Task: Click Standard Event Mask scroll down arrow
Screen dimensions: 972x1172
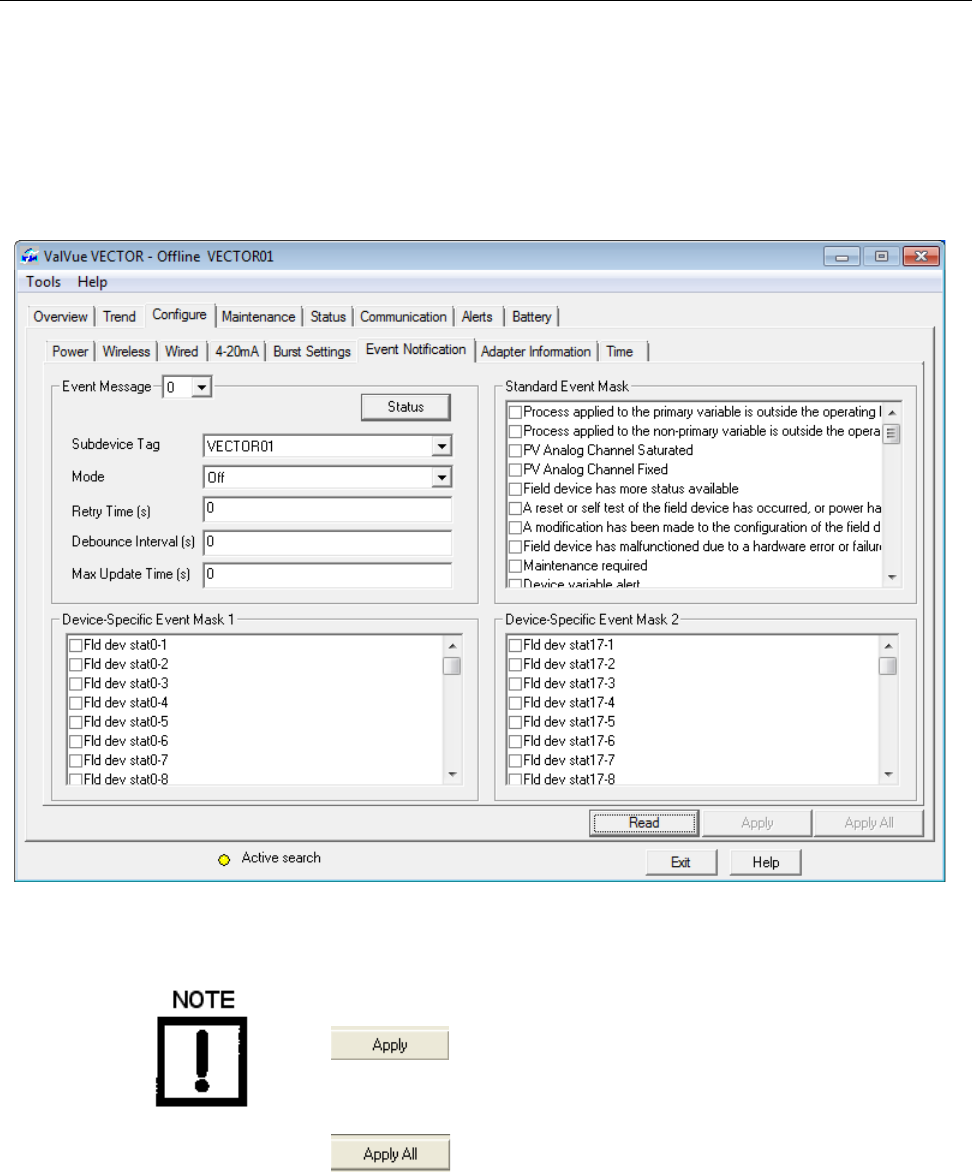Action: click(892, 578)
